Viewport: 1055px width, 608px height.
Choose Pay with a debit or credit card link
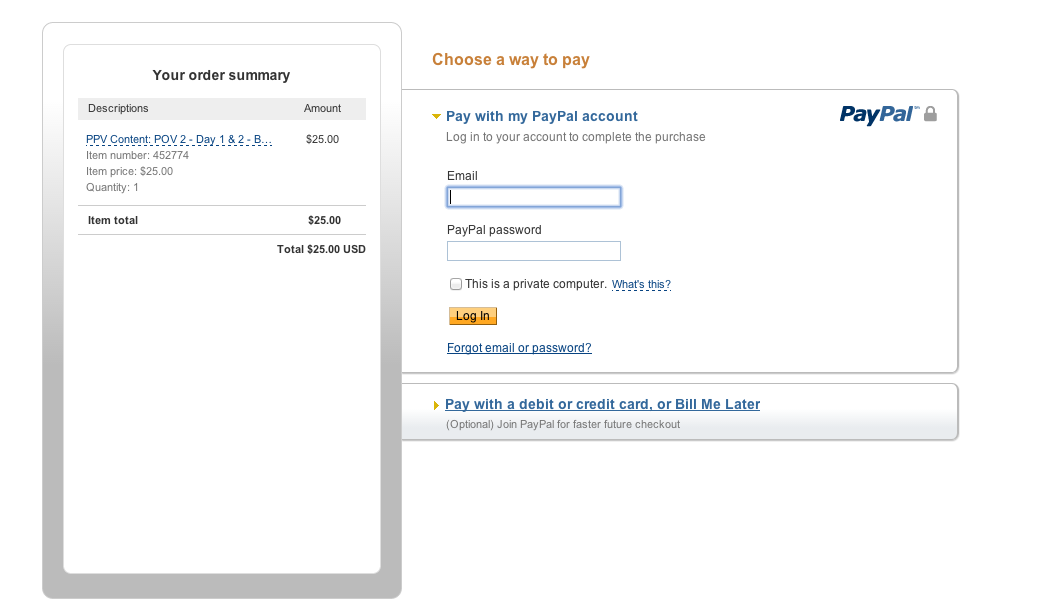602,404
